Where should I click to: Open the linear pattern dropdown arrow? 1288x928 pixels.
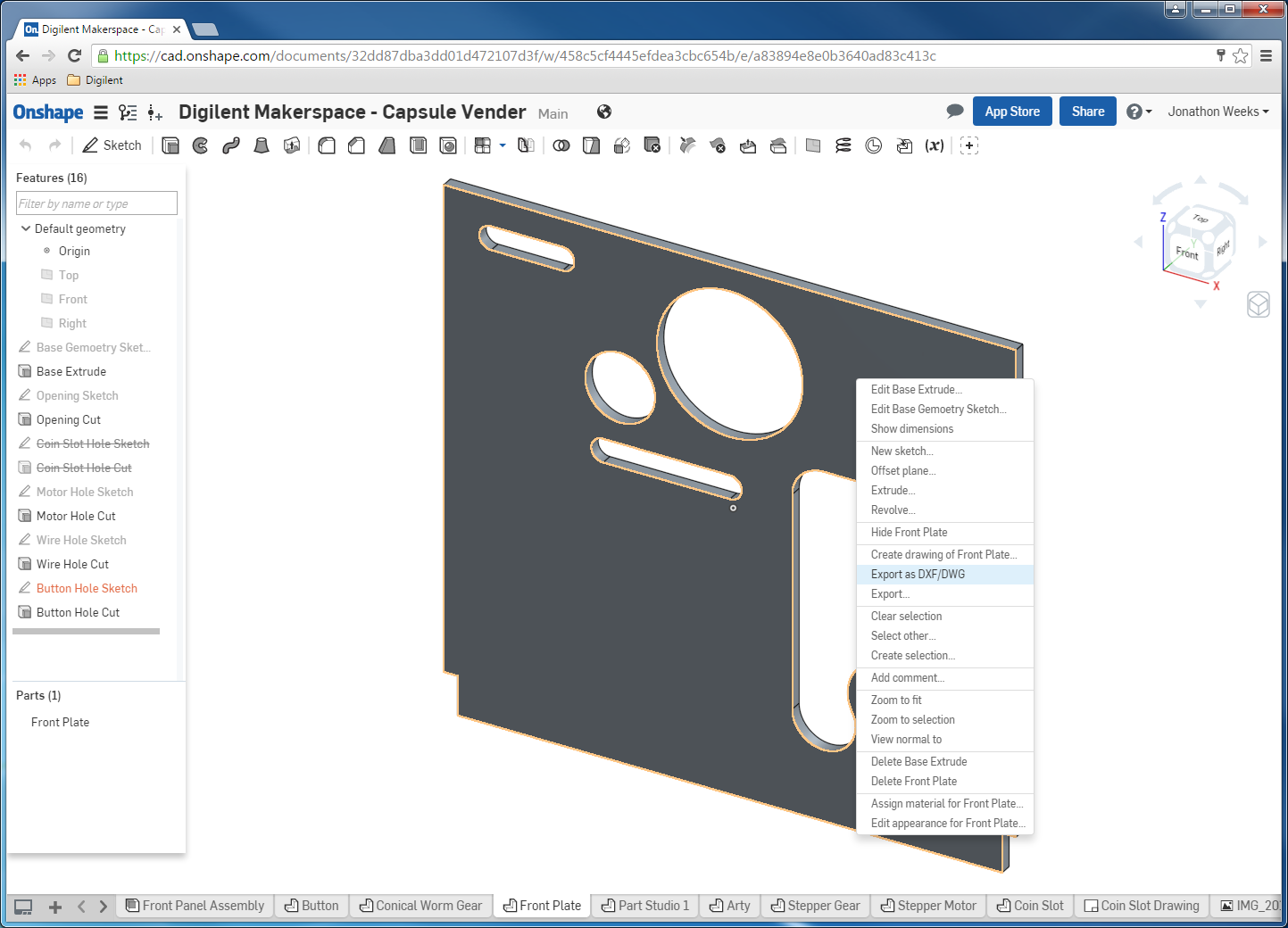(503, 145)
